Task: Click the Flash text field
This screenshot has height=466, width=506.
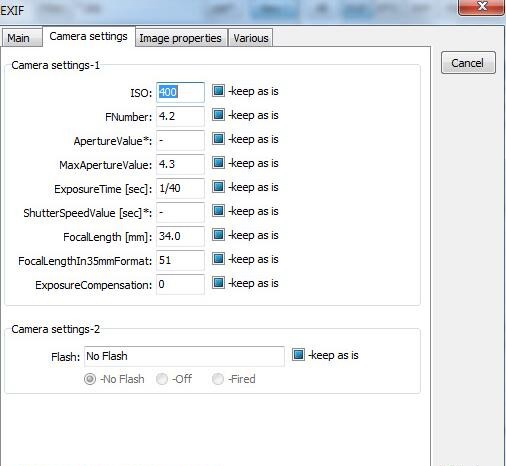Action: click(184, 356)
